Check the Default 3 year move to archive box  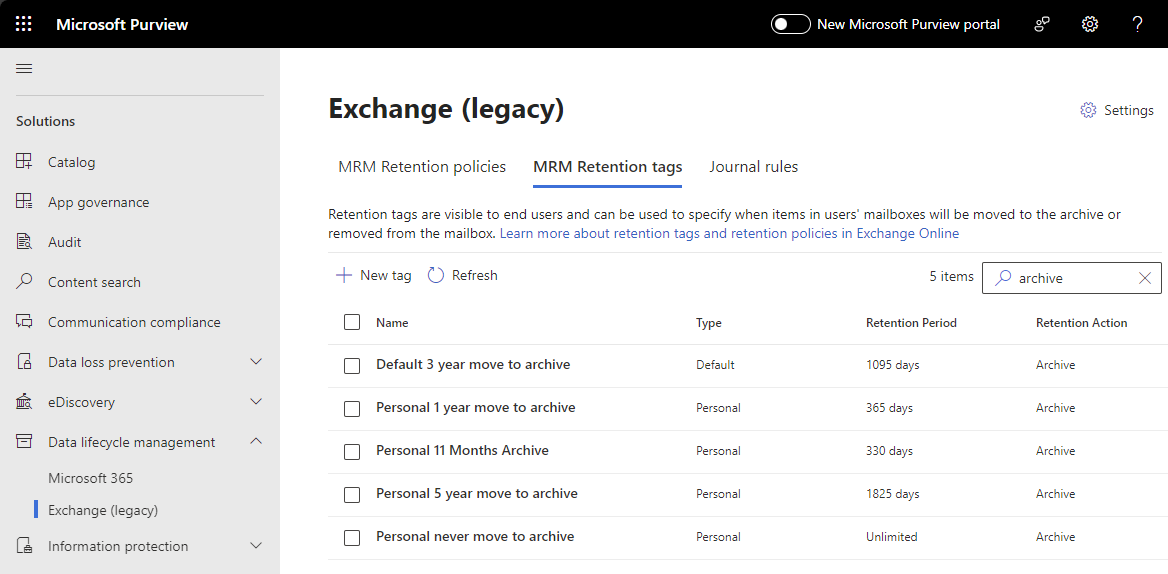pos(352,365)
